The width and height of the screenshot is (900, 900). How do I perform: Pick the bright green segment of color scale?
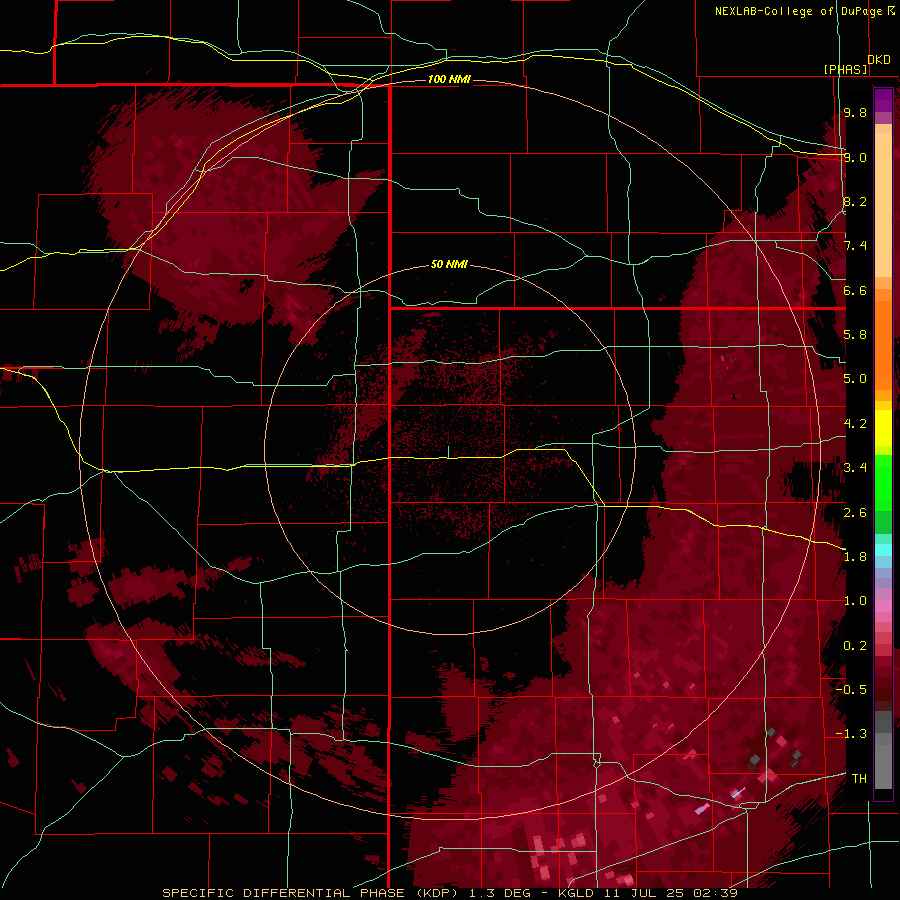coord(883,483)
